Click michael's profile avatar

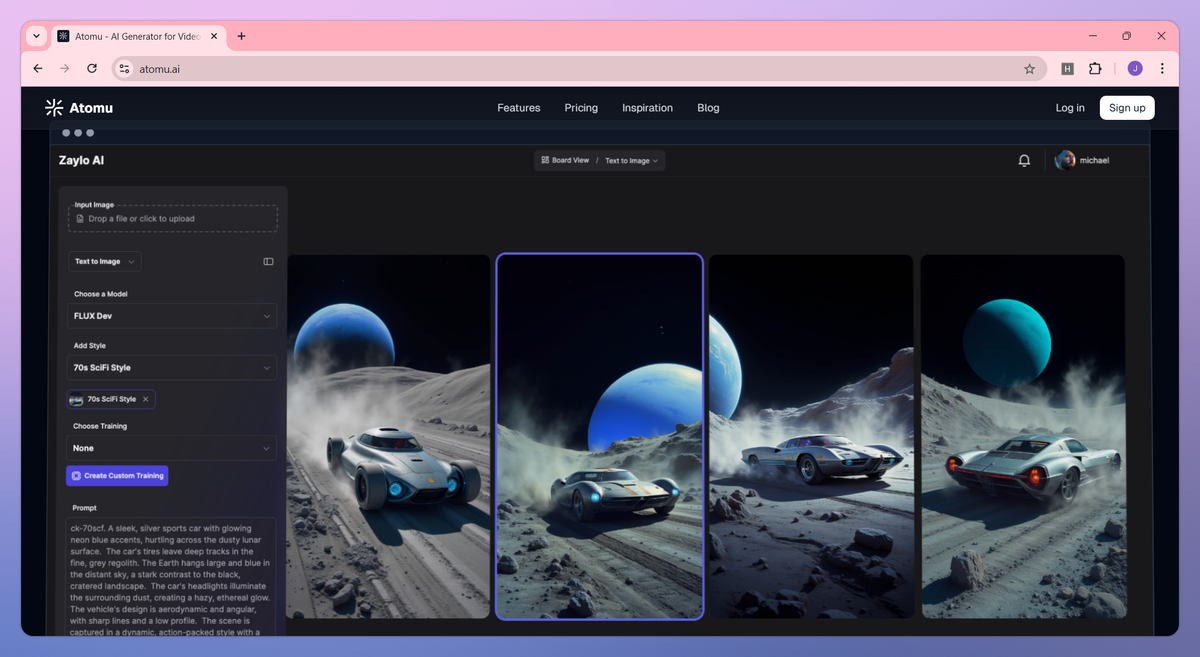[x=1065, y=160]
